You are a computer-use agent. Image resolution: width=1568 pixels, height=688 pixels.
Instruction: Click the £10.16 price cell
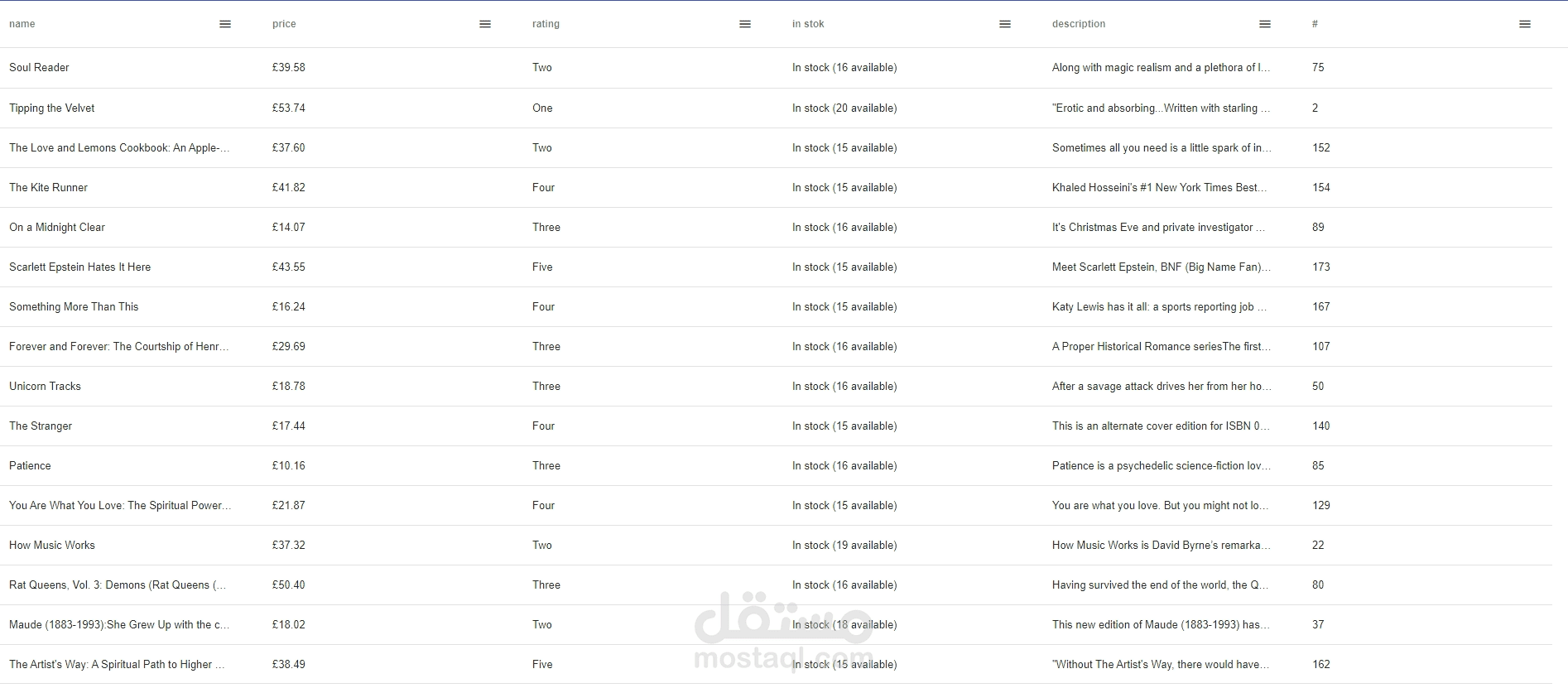coord(288,466)
